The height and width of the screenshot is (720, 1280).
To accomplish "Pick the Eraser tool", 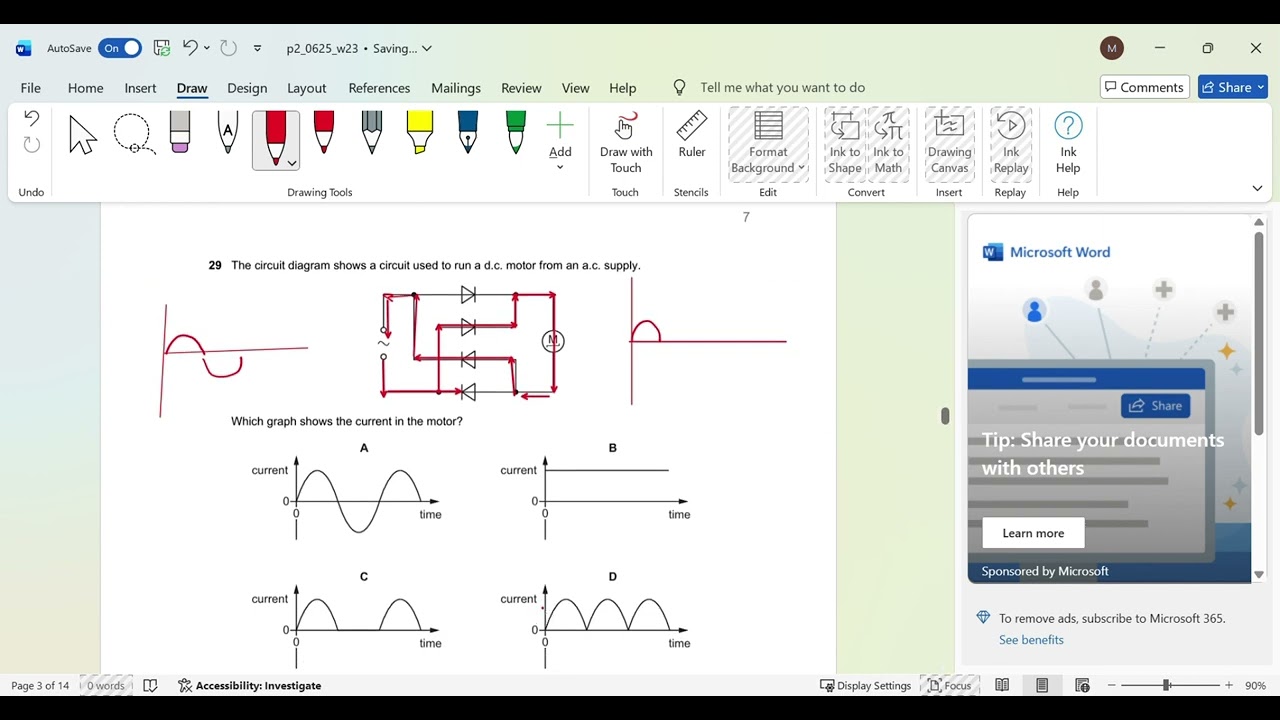I will [180, 132].
